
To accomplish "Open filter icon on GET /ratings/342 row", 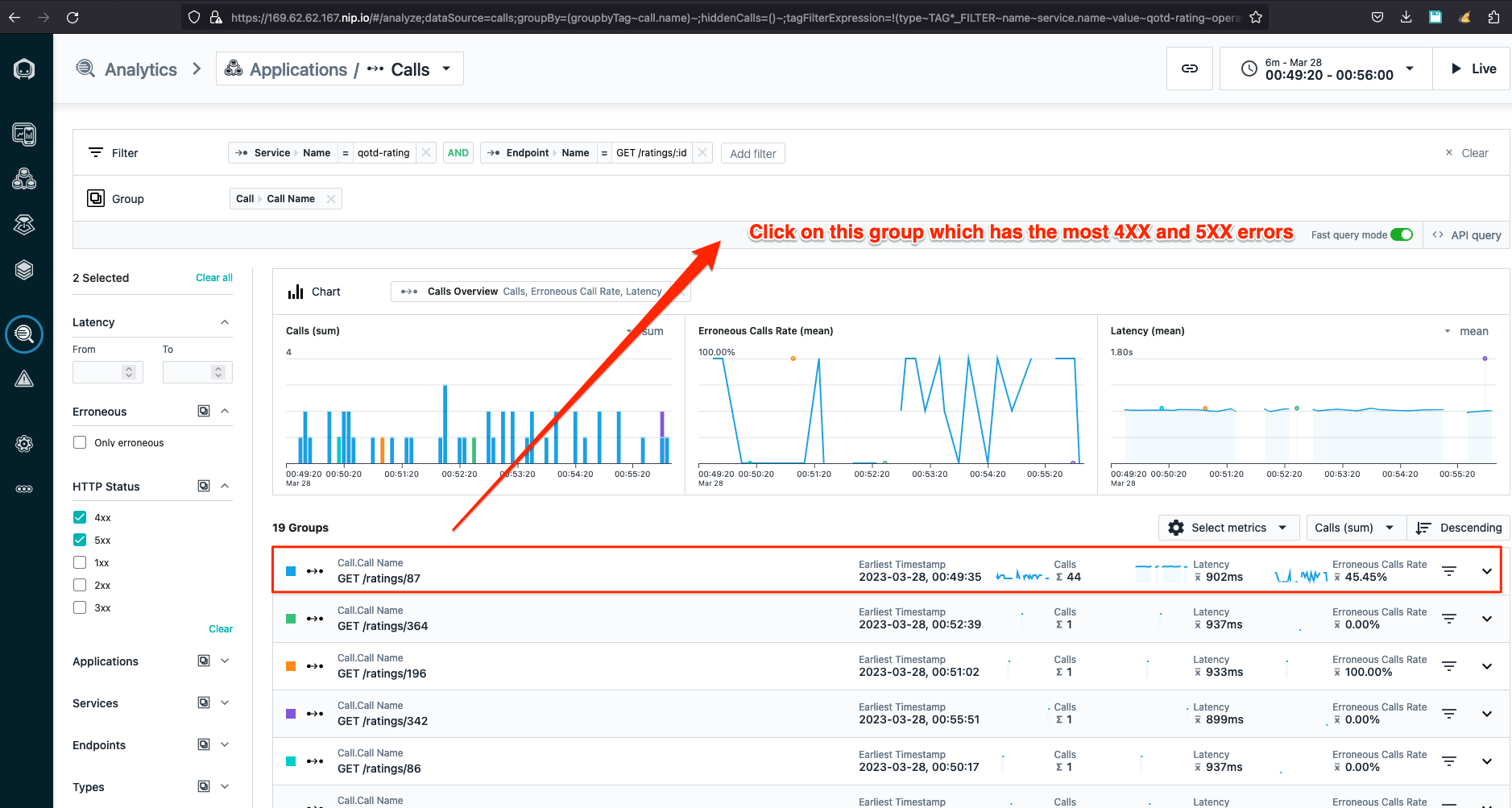I will point(1449,714).
